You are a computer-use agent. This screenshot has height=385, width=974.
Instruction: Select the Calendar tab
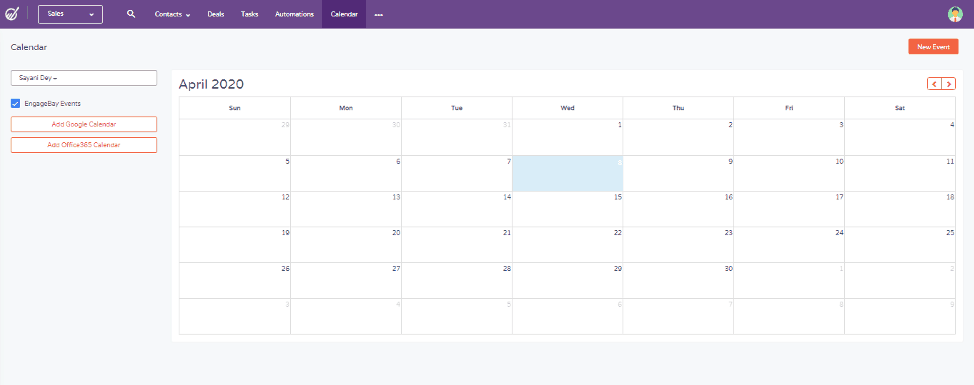point(344,14)
